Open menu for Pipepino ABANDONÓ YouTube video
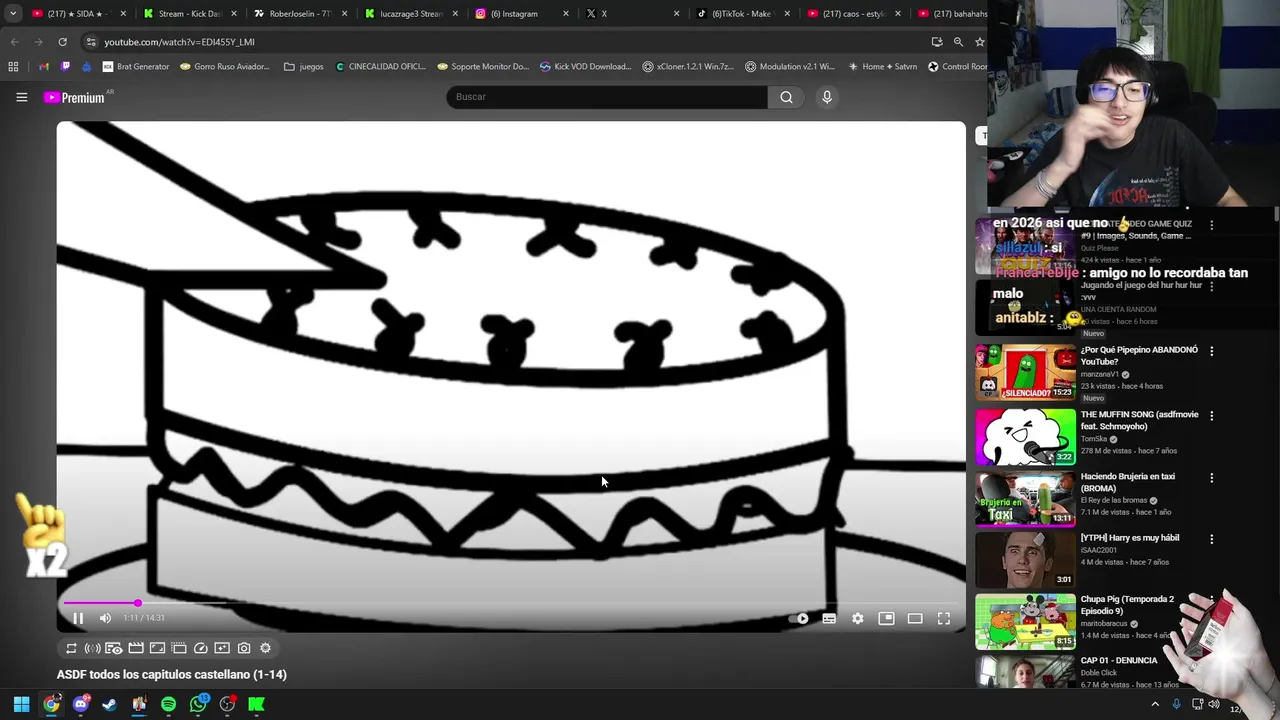Viewport: 1280px width, 720px height. tap(1211, 351)
